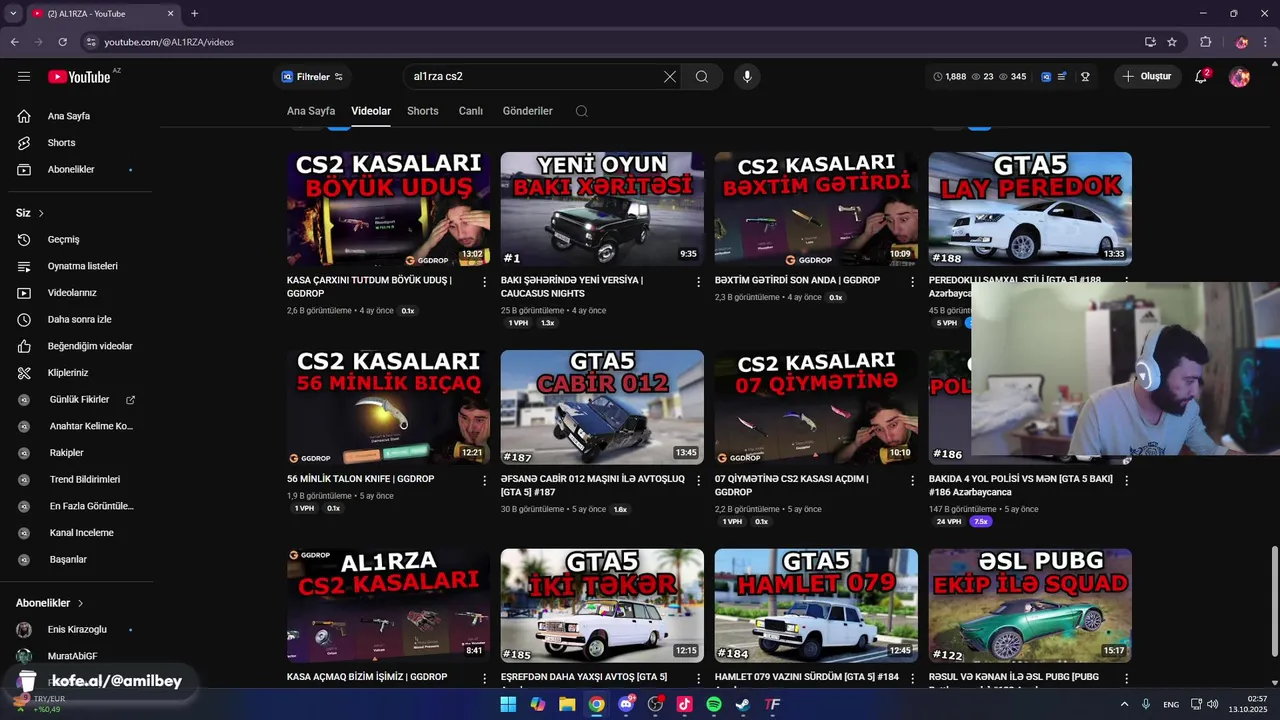Open more options for BAKIDA 4 YOL POLİSİ video
The image size is (1280, 720).
(1126, 481)
